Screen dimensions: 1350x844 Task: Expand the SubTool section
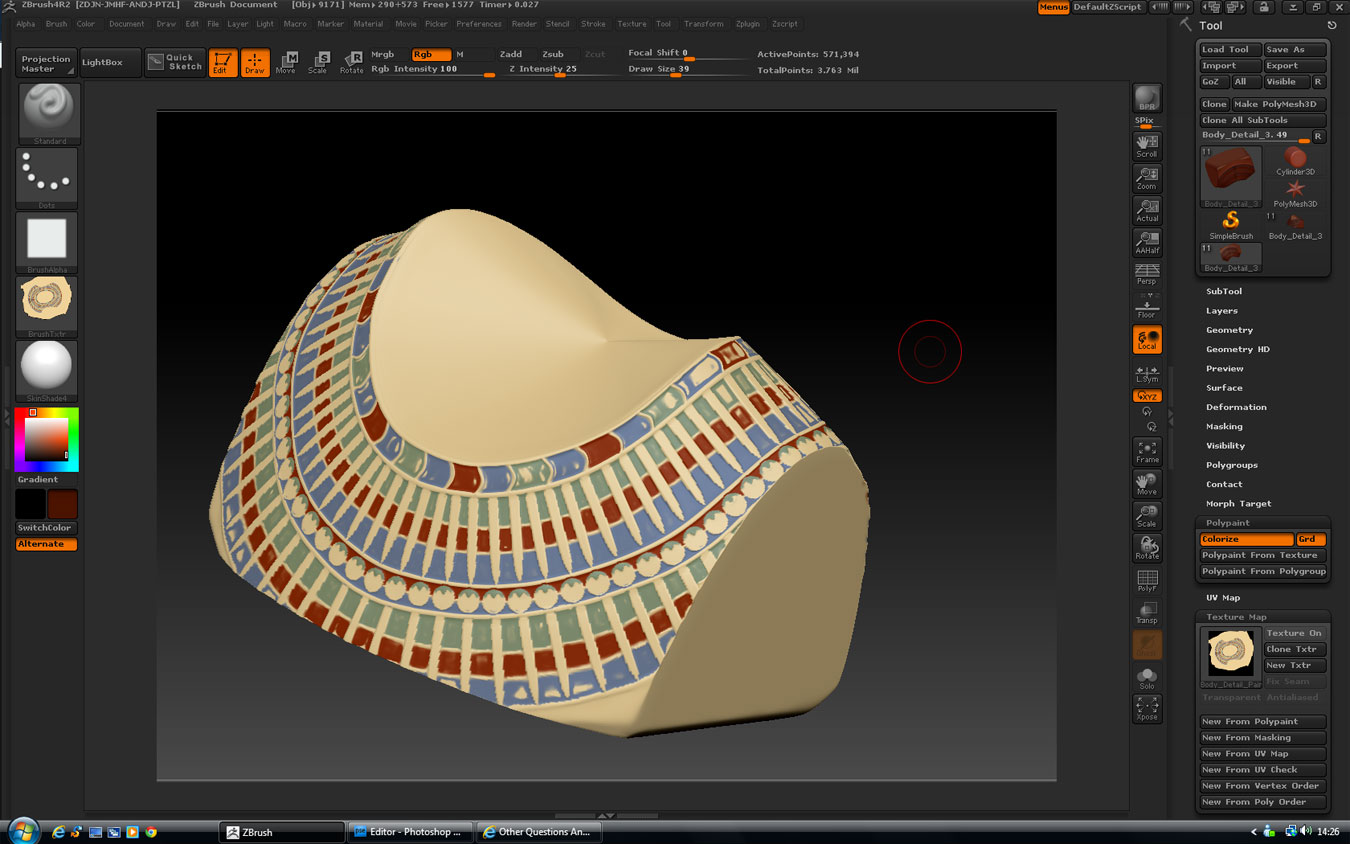pos(1223,291)
